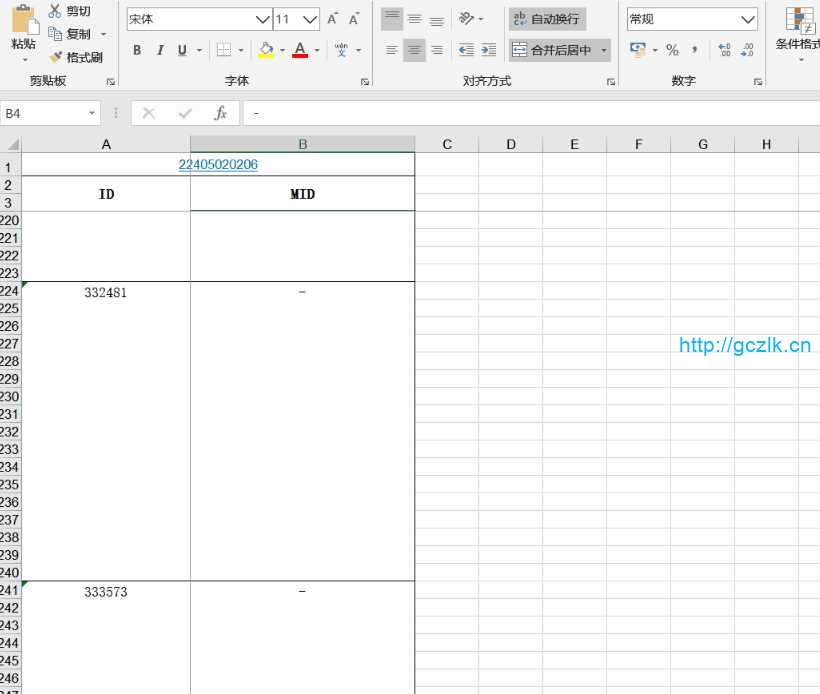Click the Increase Decimal icon
Image resolution: width=820 pixels, height=694 pixels.
coord(724,50)
